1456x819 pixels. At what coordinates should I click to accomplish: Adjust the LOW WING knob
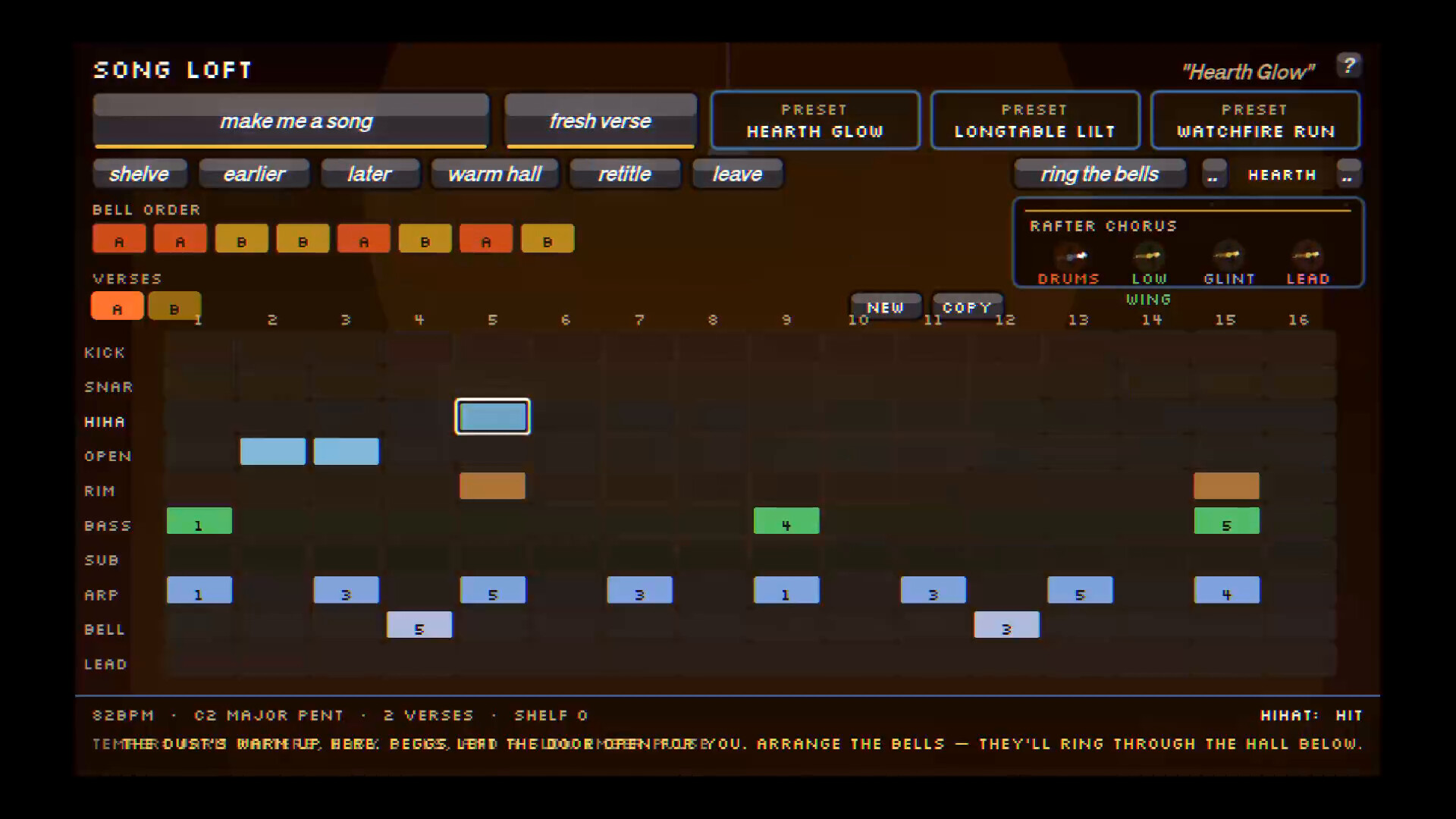click(x=1149, y=256)
